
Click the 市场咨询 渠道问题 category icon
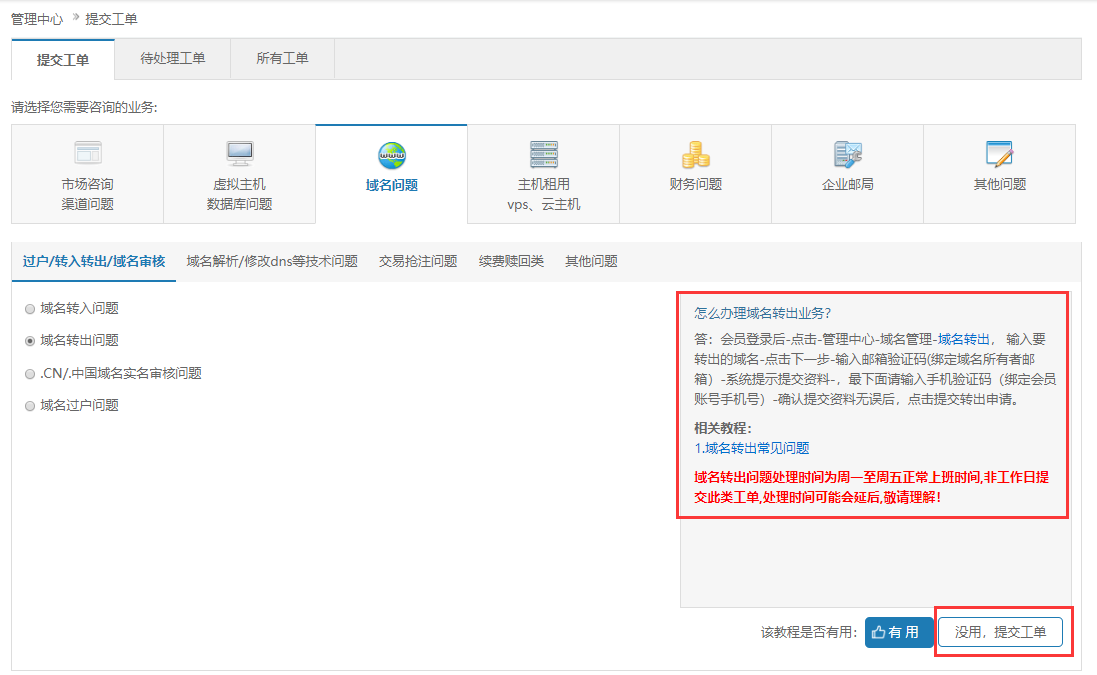coord(88,153)
